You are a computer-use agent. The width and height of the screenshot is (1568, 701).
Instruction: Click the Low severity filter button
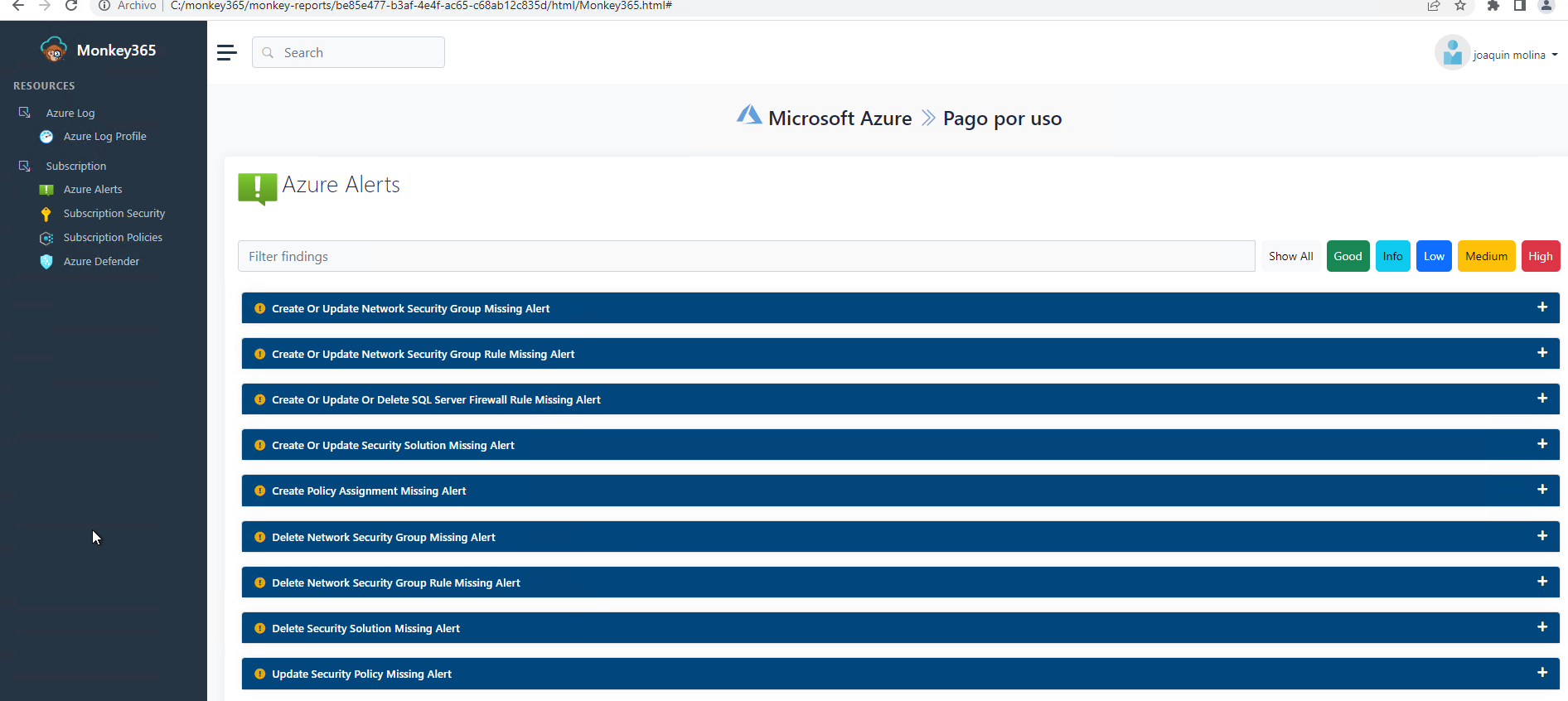[x=1434, y=256]
